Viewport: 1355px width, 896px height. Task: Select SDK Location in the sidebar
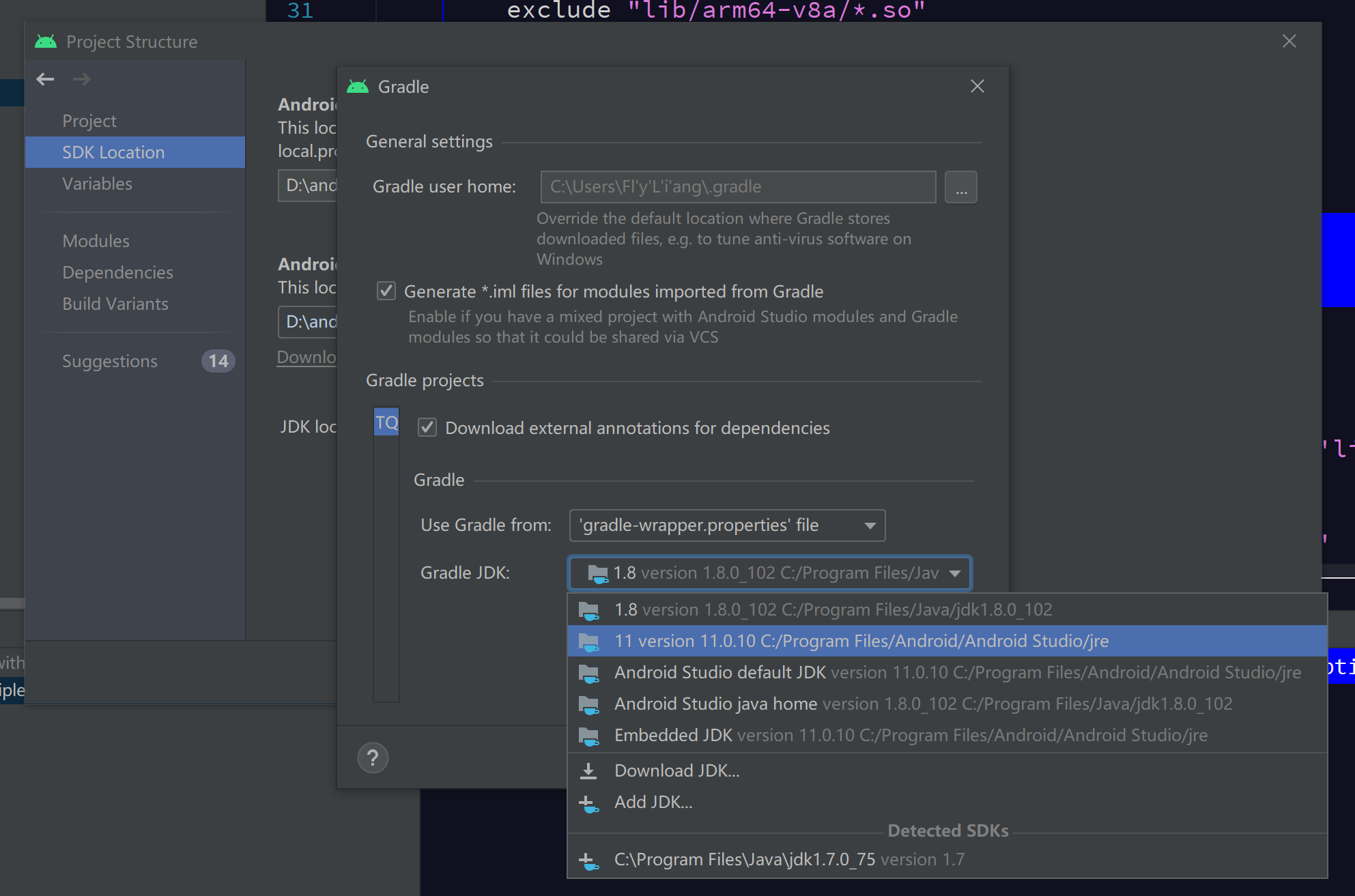point(135,152)
